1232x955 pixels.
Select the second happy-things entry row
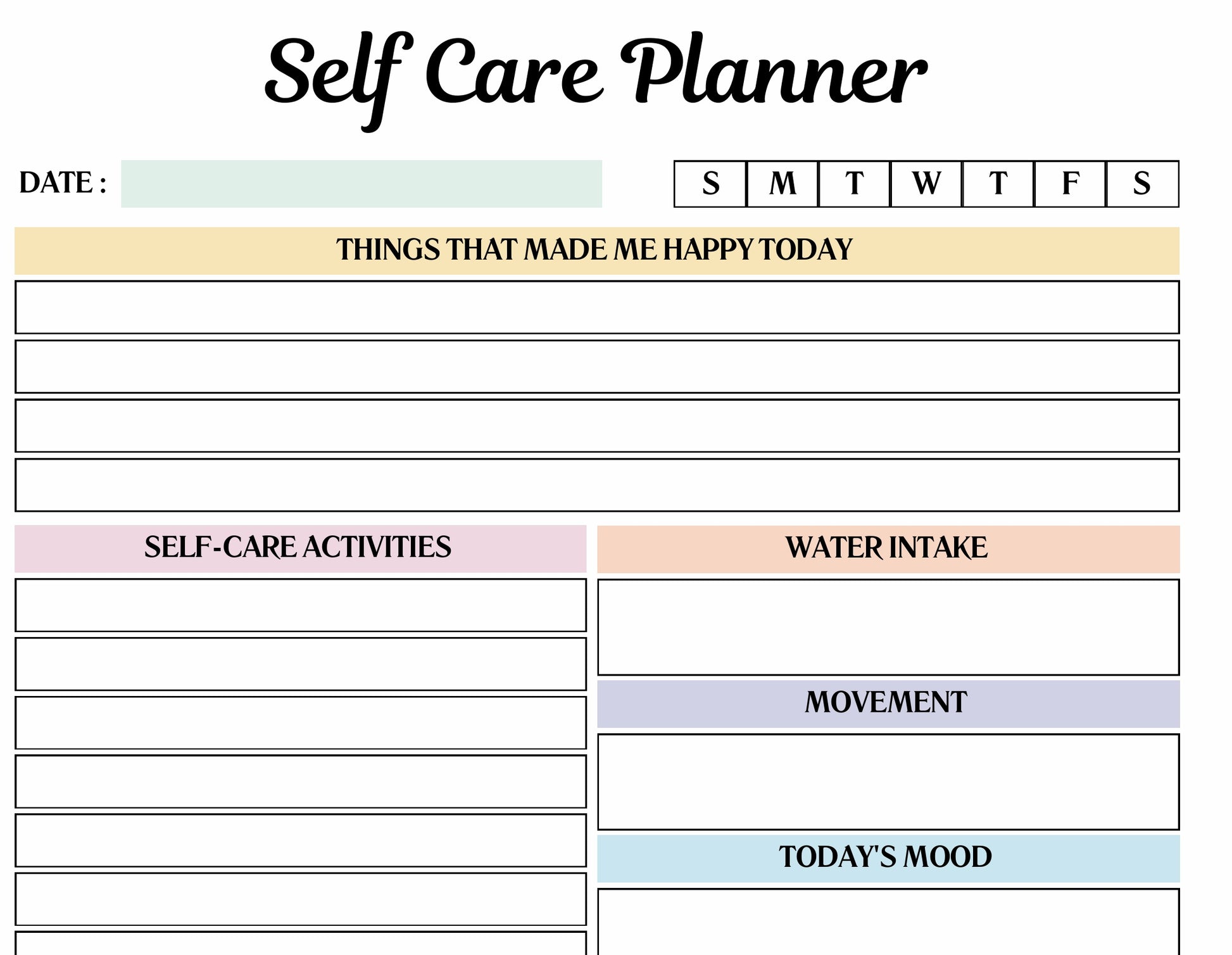(596, 367)
